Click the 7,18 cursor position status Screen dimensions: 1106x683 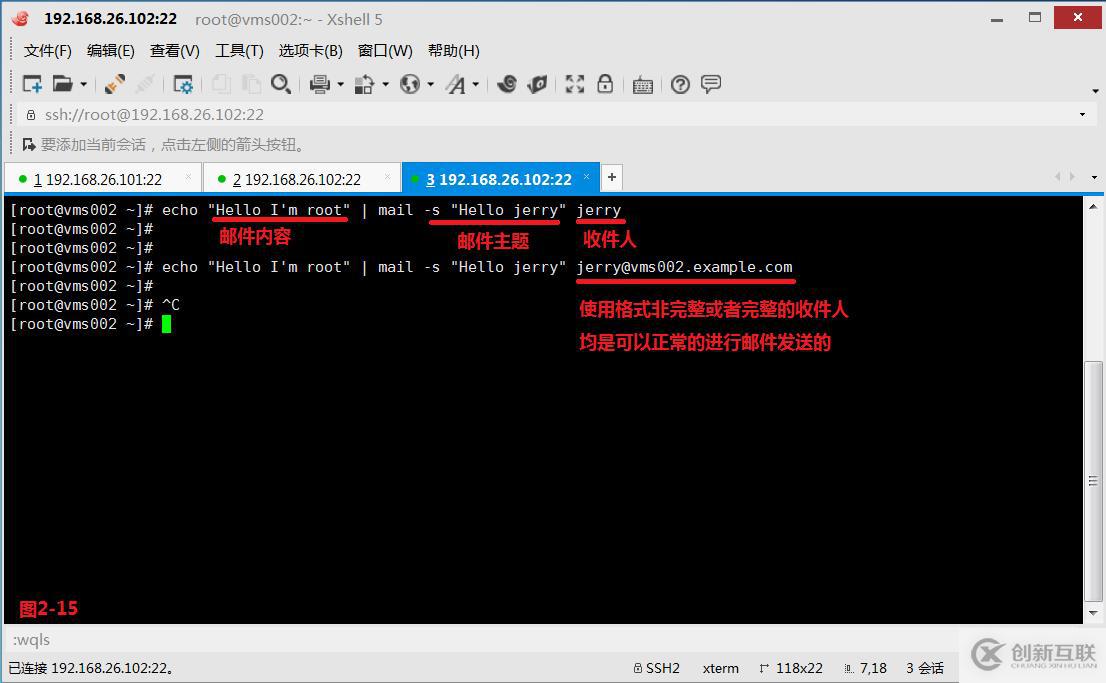865,668
